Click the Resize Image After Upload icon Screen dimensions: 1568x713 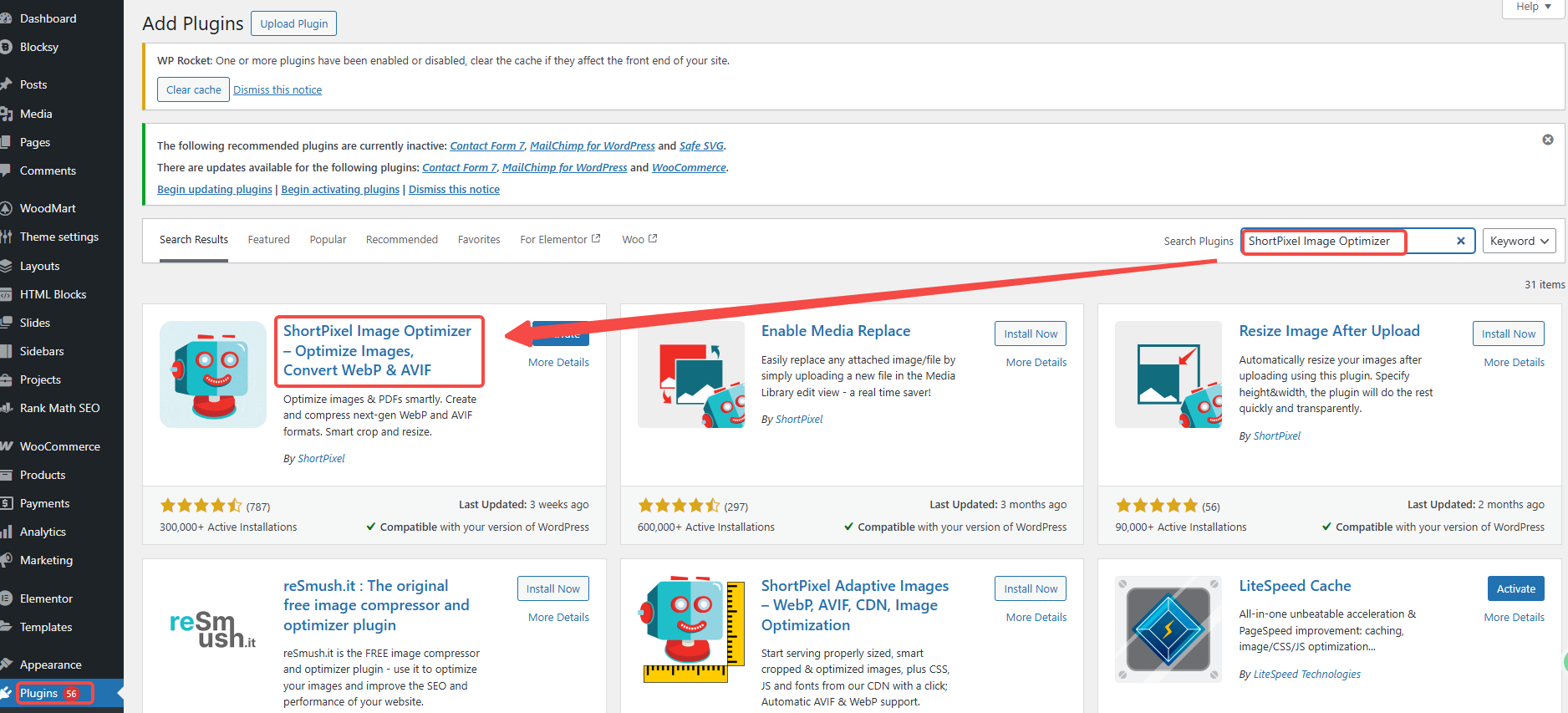coord(1168,374)
